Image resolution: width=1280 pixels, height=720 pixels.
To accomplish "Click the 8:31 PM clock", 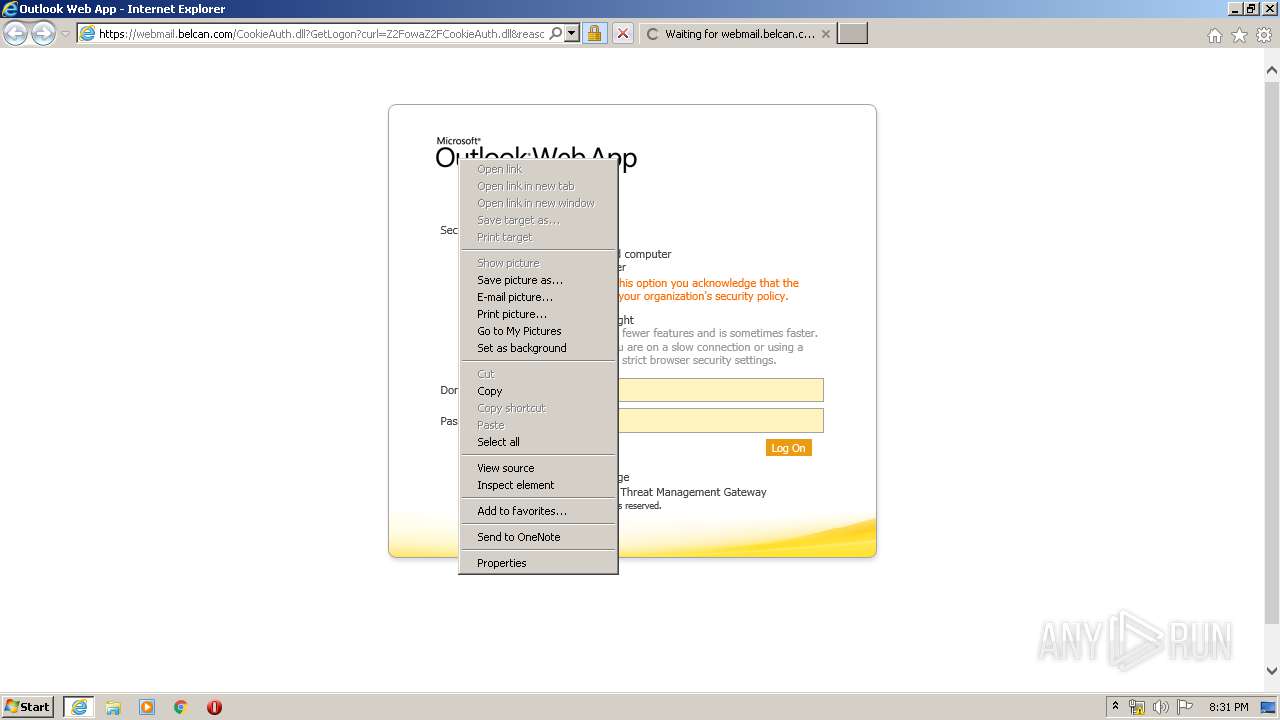I will click(x=1228, y=707).
